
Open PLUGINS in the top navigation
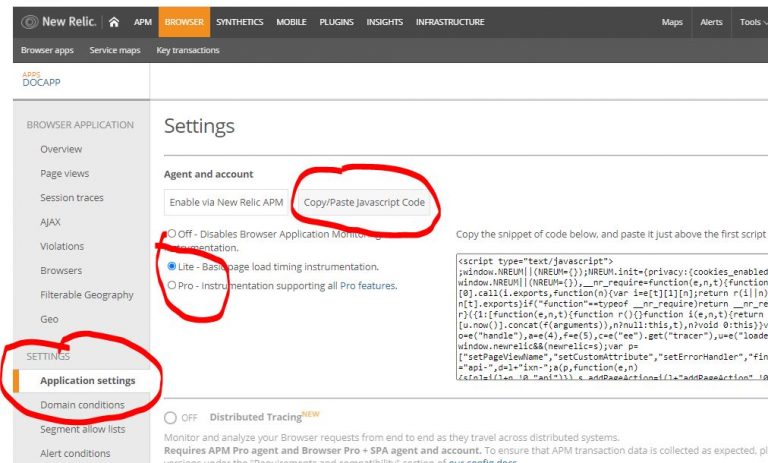coord(336,22)
